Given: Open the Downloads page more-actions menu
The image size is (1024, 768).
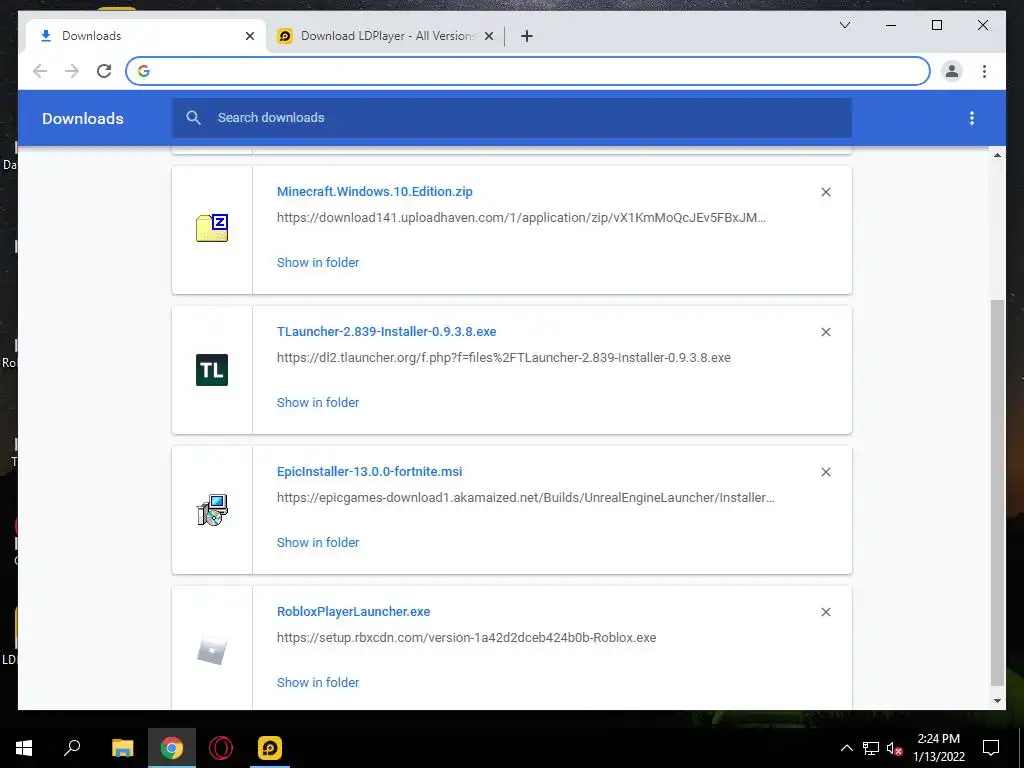Looking at the screenshot, I should click(x=972, y=118).
